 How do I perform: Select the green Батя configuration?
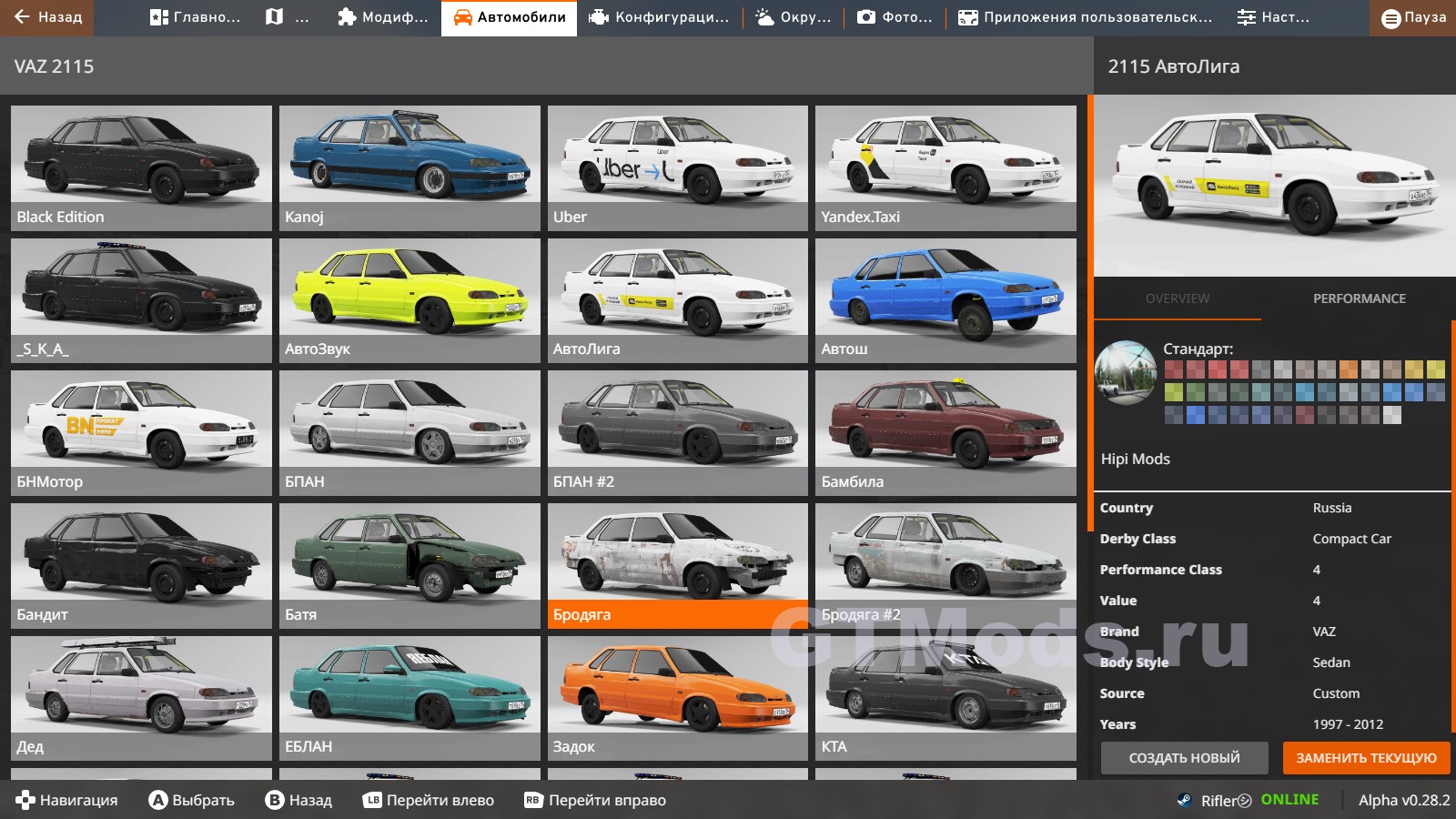pos(409,566)
